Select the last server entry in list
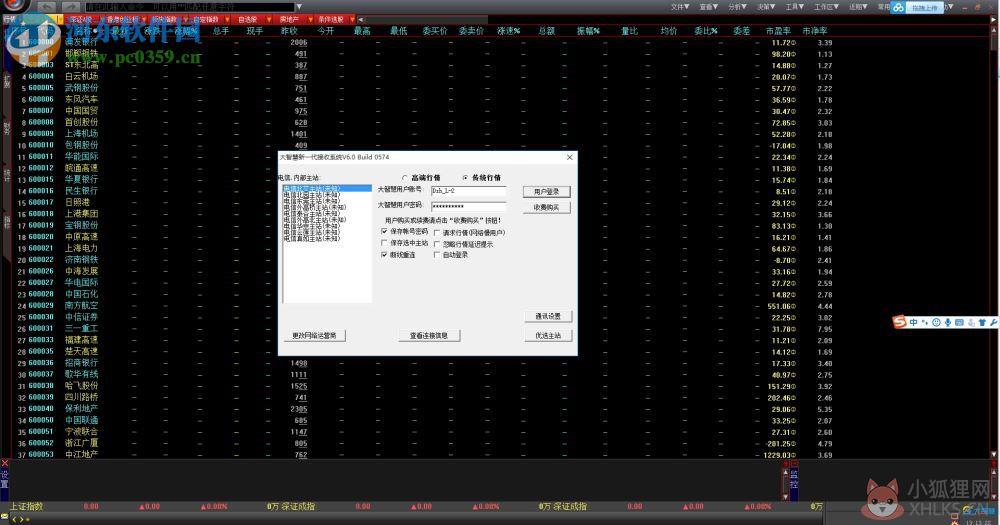1000x525 pixels. click(327, 239)
